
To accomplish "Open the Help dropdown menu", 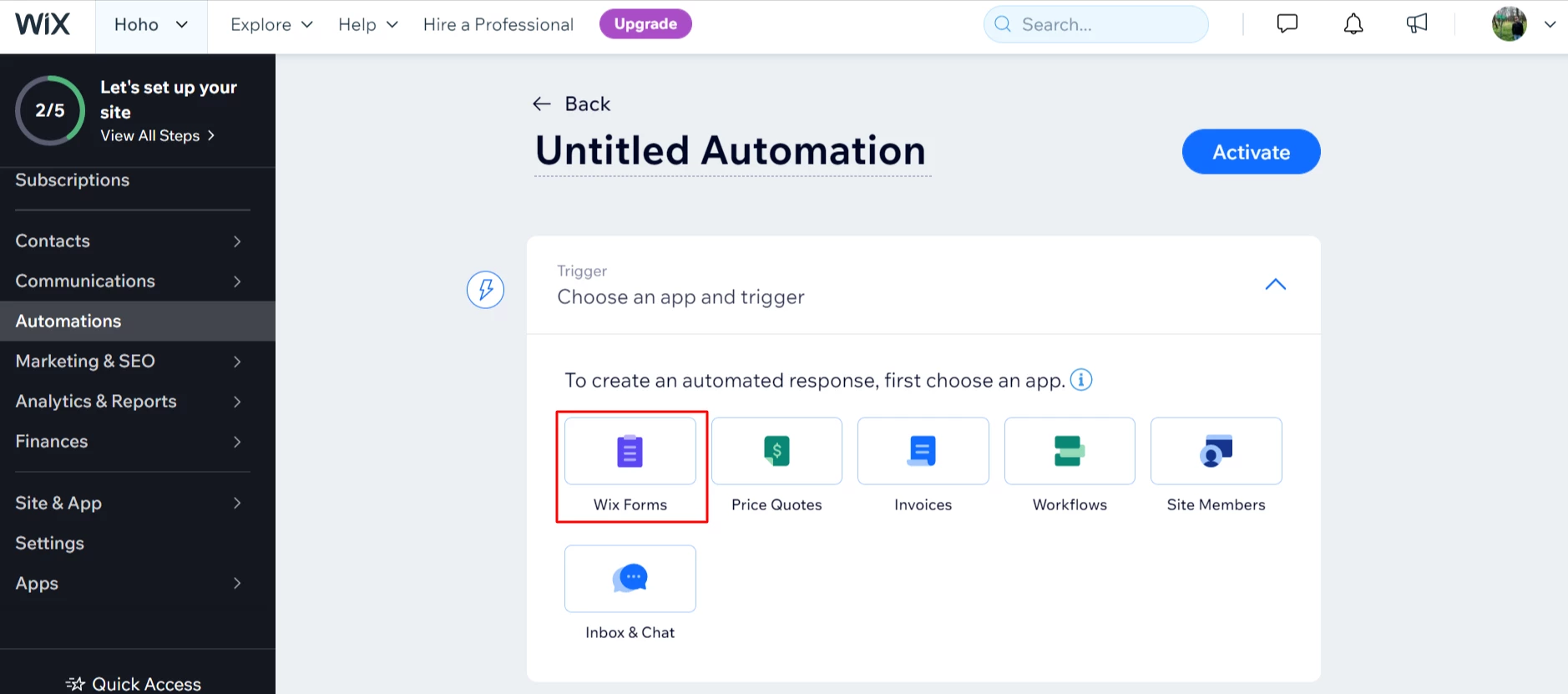I will (368, 25).
